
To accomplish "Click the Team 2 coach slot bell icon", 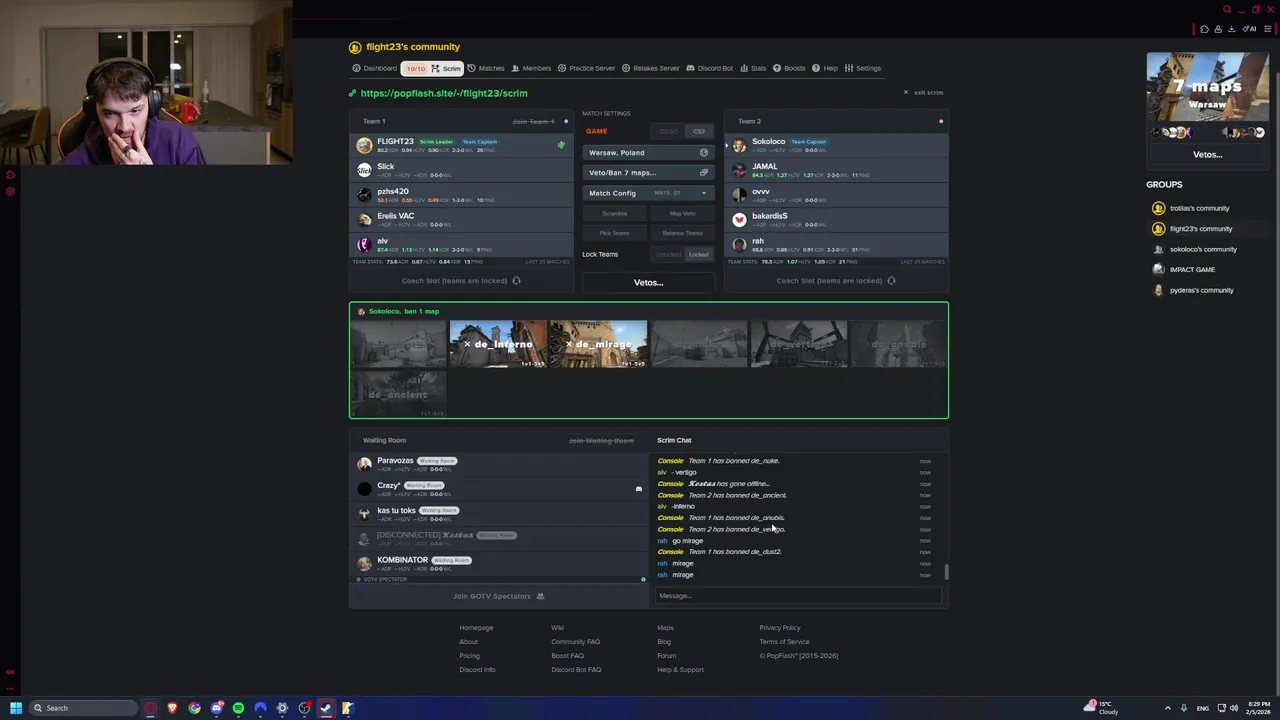I will tap(891, 281).
